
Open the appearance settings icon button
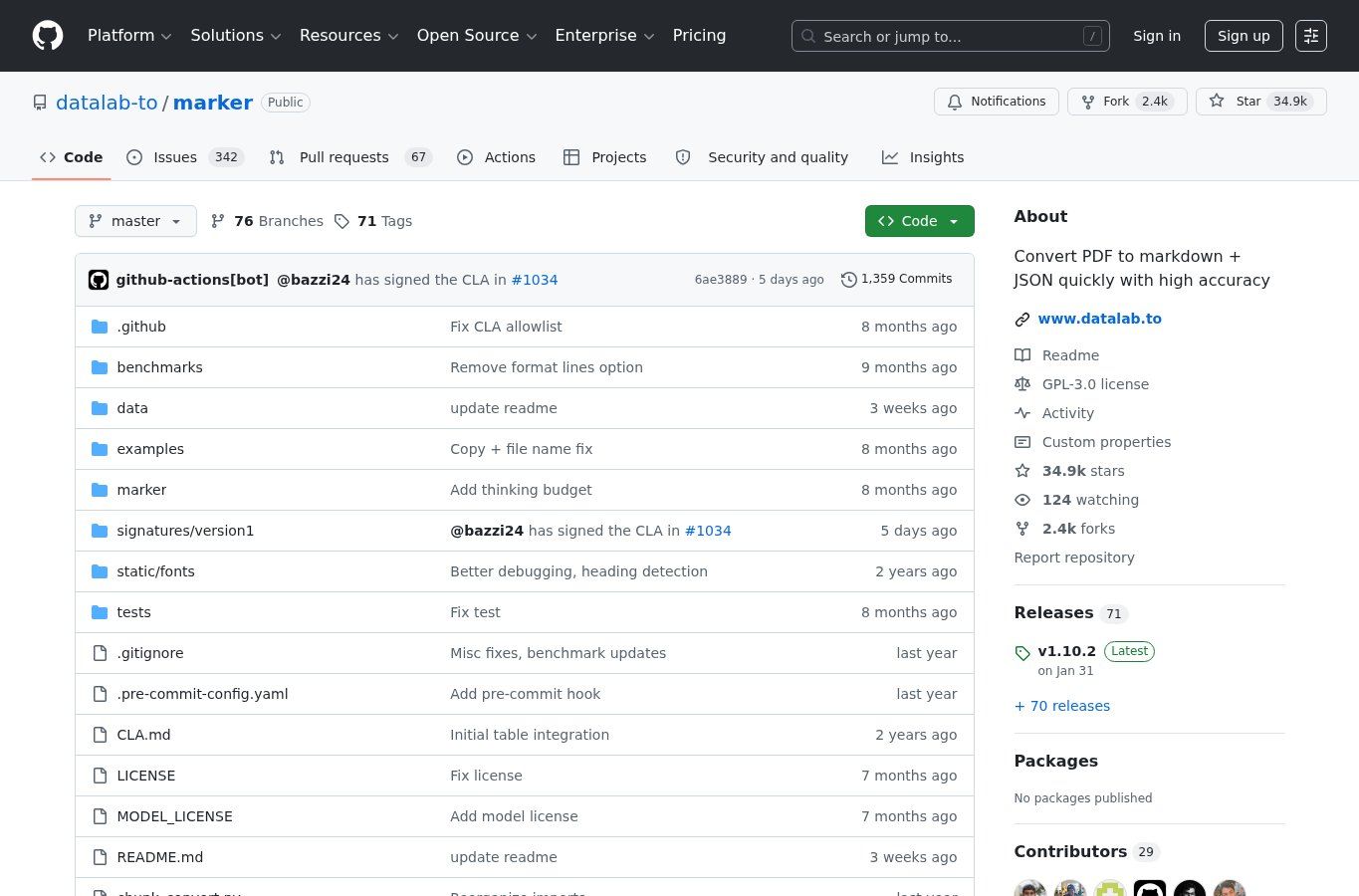tap(1311, 36)
